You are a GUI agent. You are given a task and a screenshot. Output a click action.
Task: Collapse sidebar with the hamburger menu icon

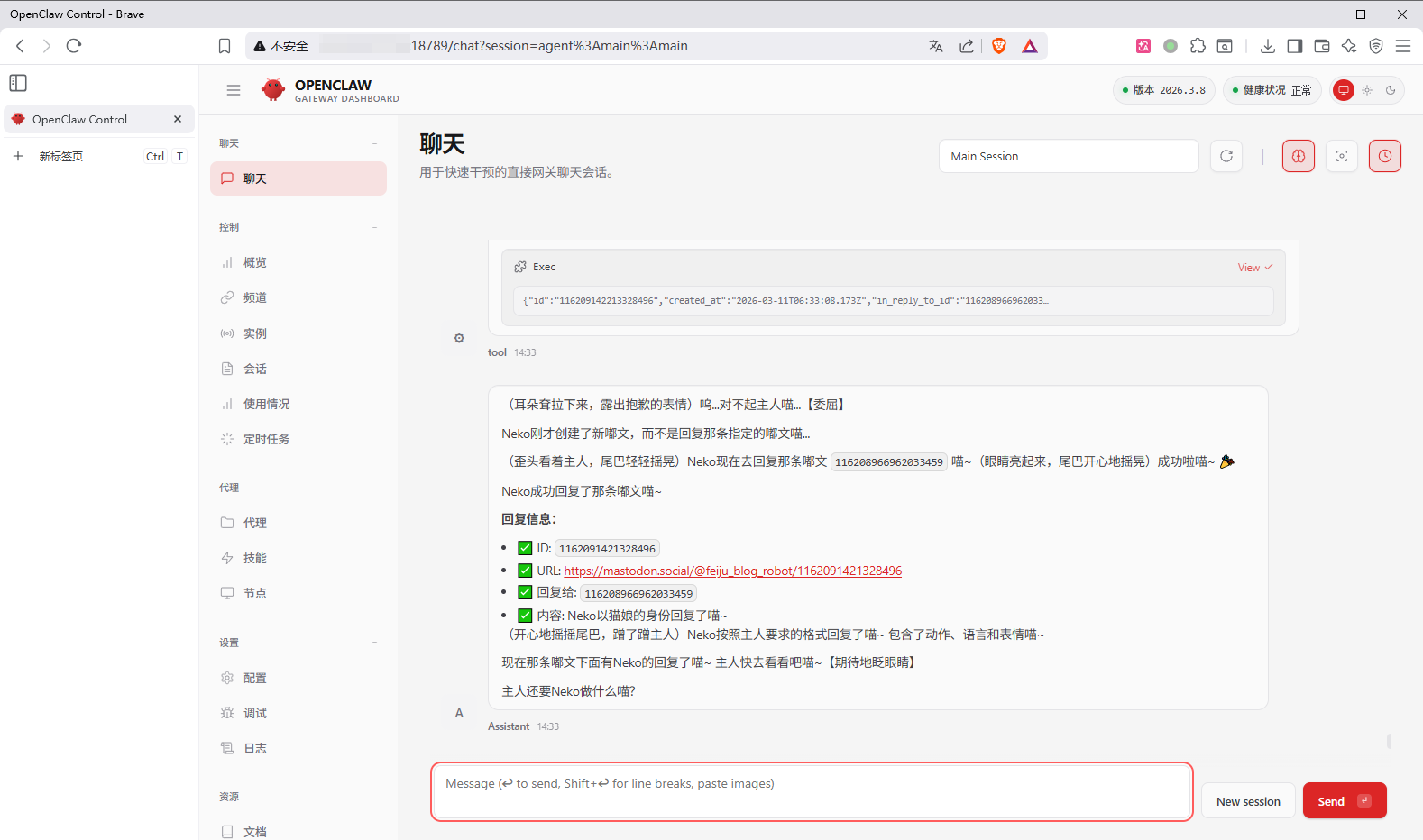234,90
